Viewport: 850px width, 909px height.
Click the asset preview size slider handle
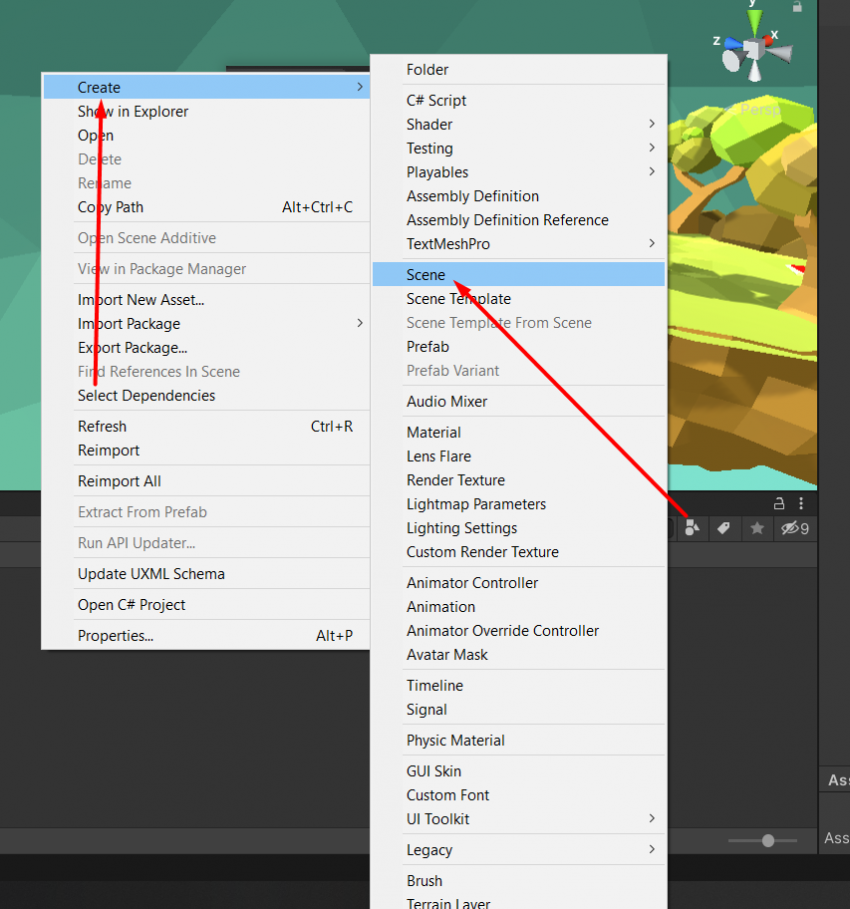click(767, 841)
